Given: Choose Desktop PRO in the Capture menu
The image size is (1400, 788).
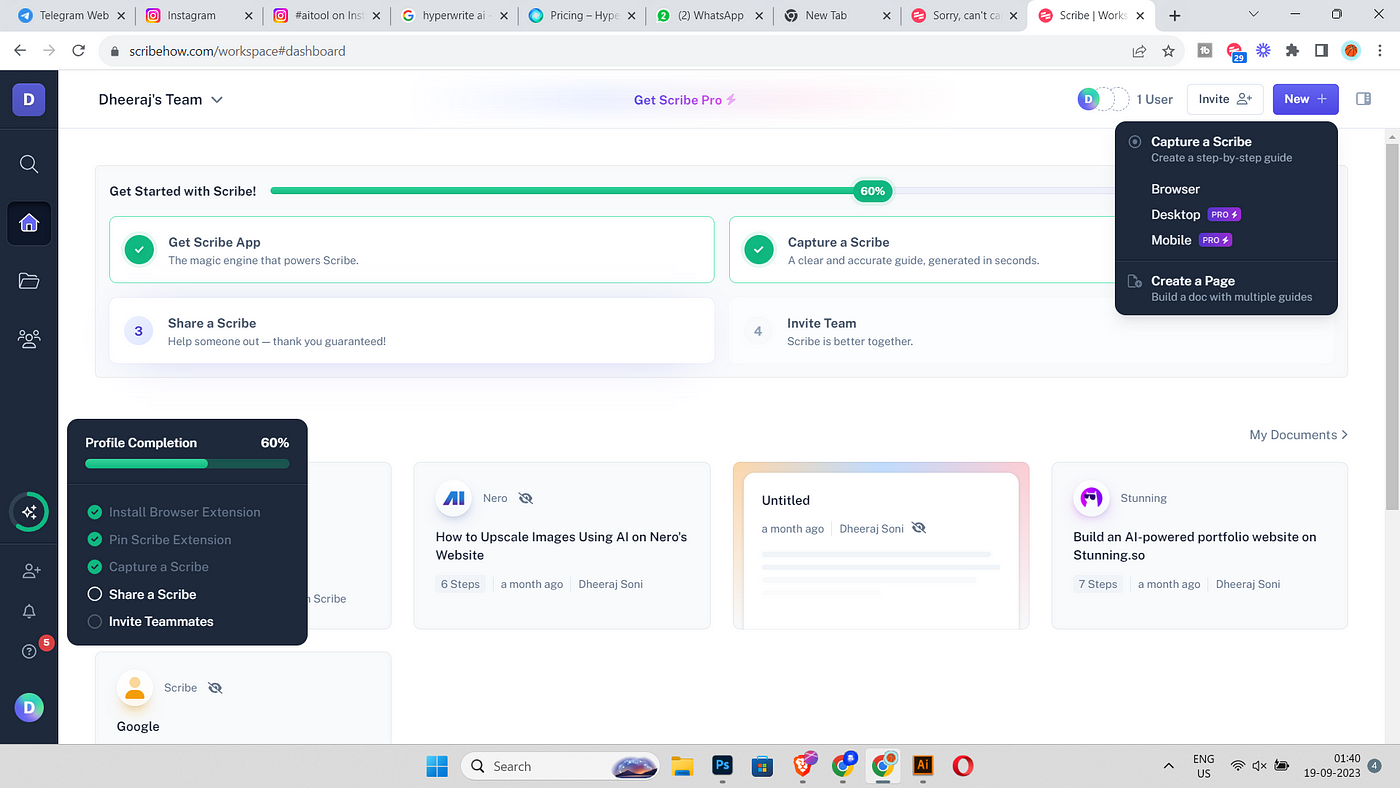Looking at the screenshot, I should [1196, 214].
